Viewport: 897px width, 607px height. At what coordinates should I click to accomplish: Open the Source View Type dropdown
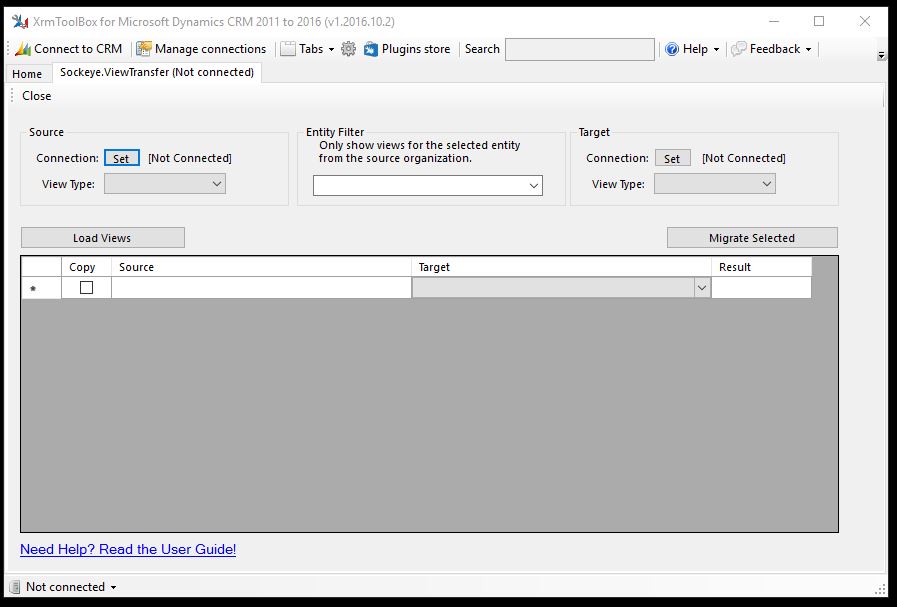coord(165,184)
